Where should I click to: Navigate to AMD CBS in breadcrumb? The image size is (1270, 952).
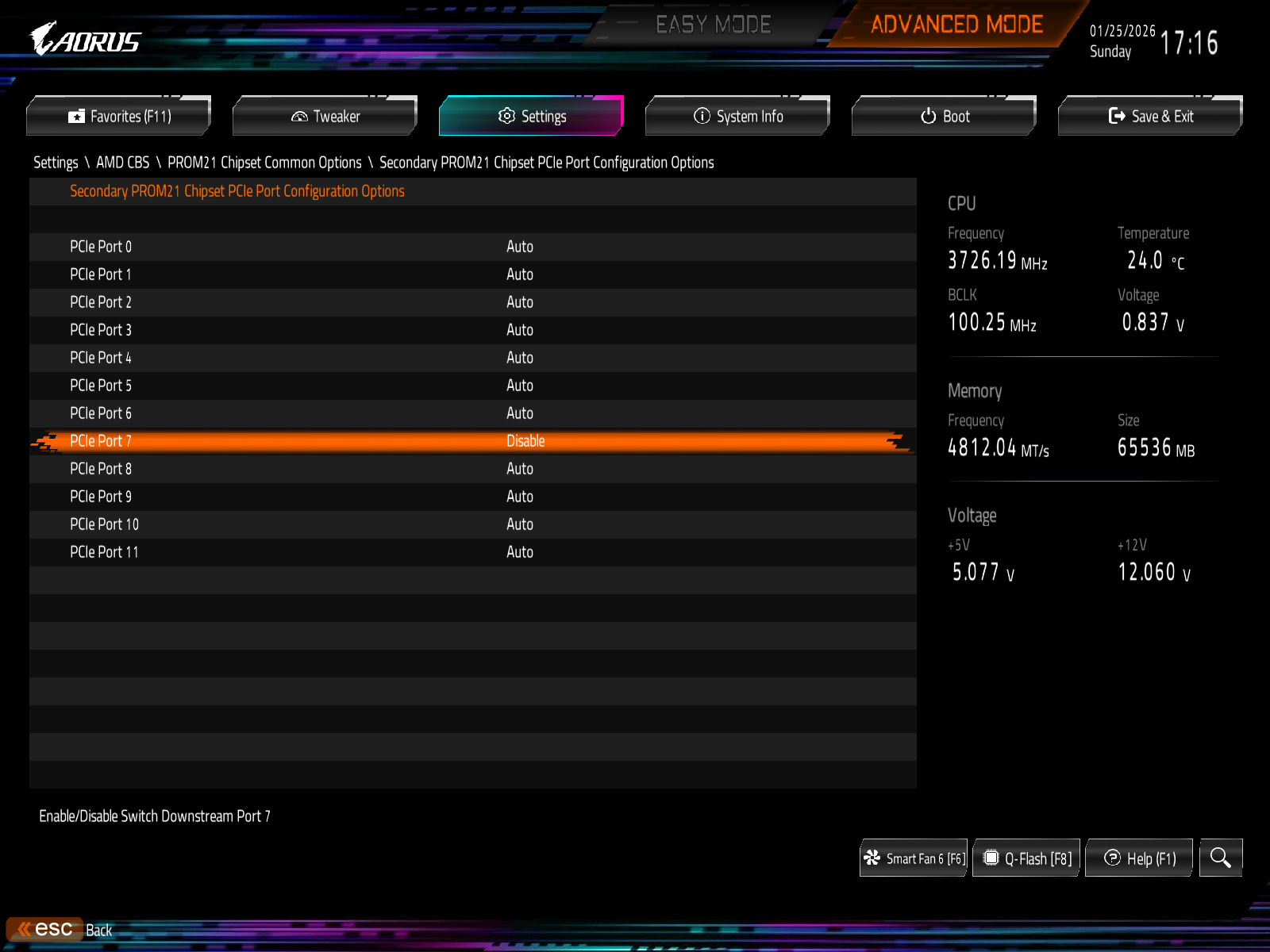[122, 163]
